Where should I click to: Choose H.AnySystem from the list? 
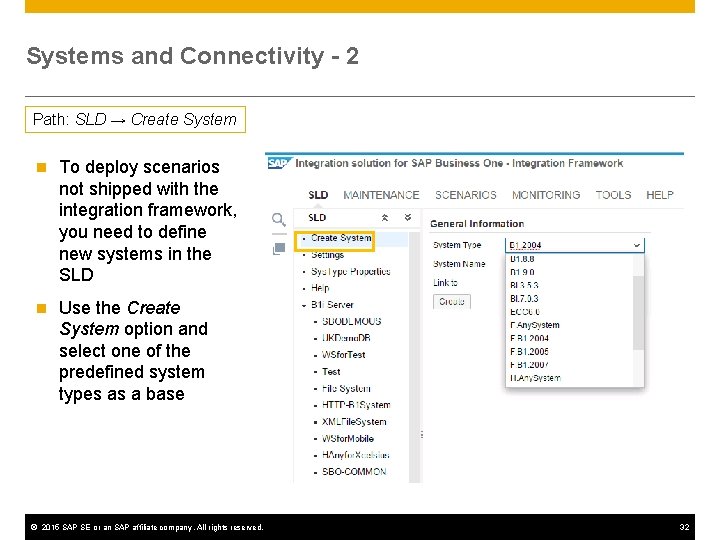pyautogui.click(x=535, y=378)
